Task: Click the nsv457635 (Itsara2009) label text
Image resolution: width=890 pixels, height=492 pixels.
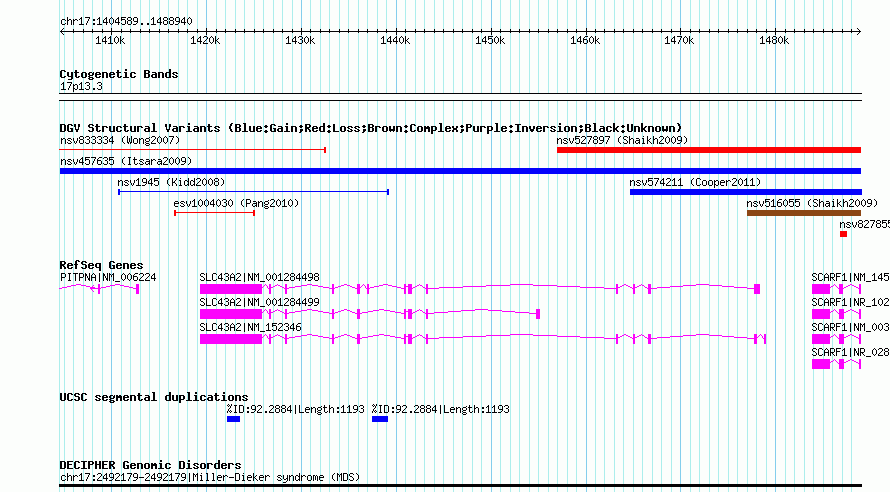Action: 126,161
